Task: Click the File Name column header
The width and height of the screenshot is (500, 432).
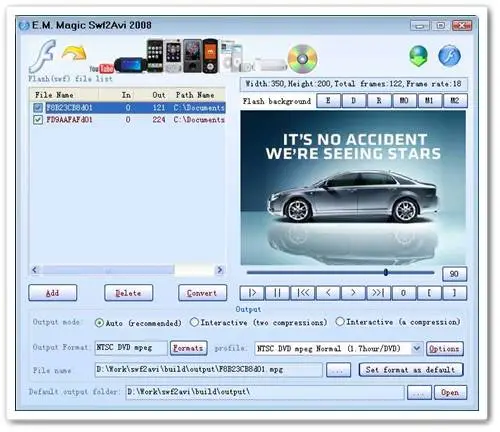Action: point(64,95)
